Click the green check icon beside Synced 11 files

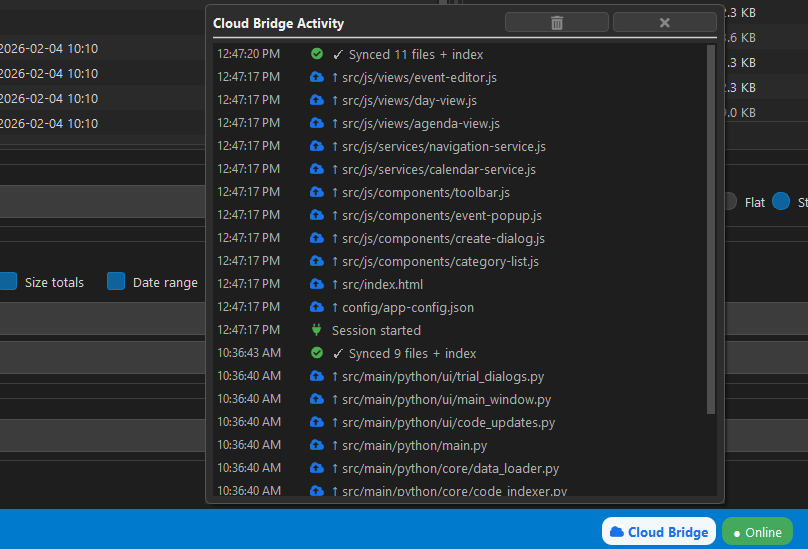(x=317, y=54)
